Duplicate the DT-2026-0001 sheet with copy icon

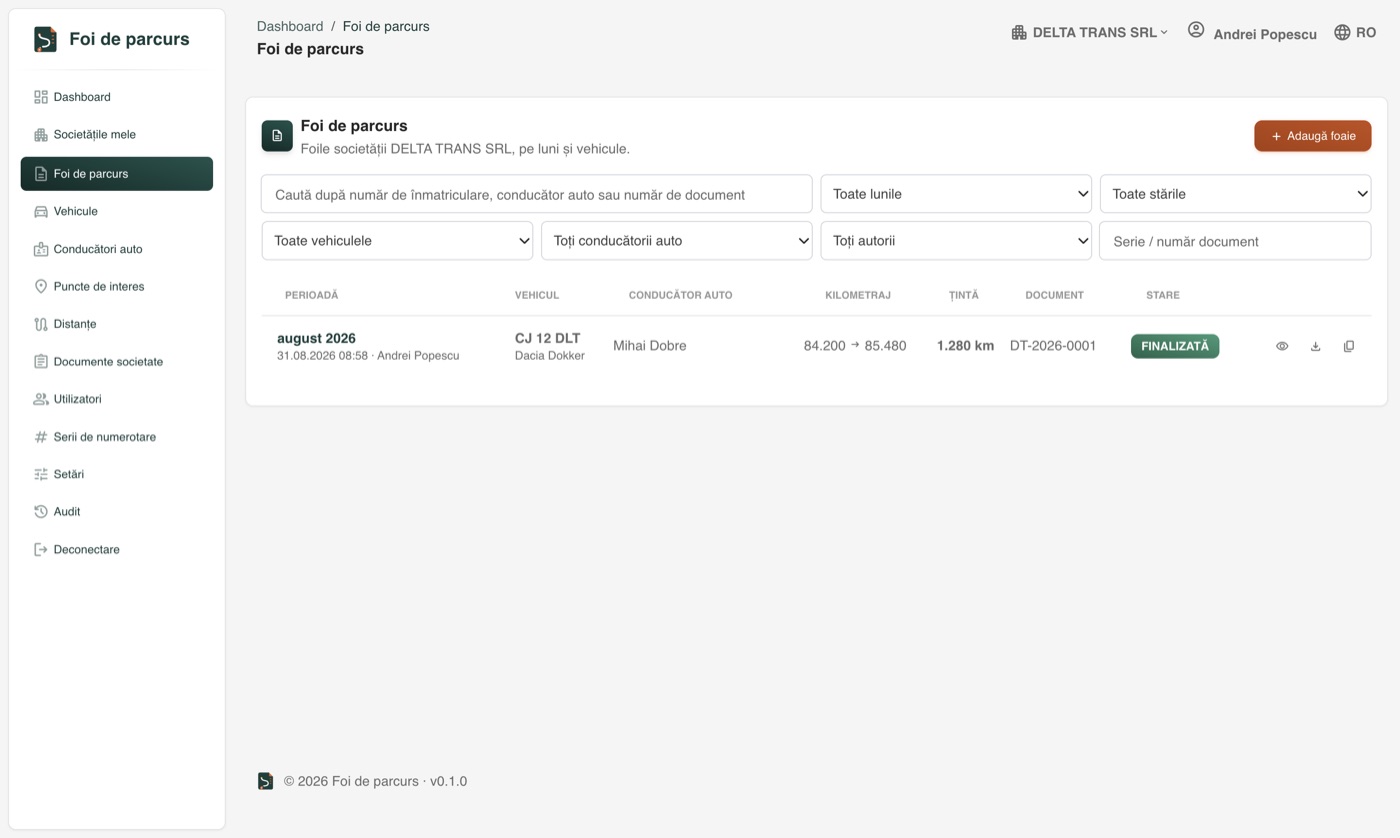tap(1349, 346)
